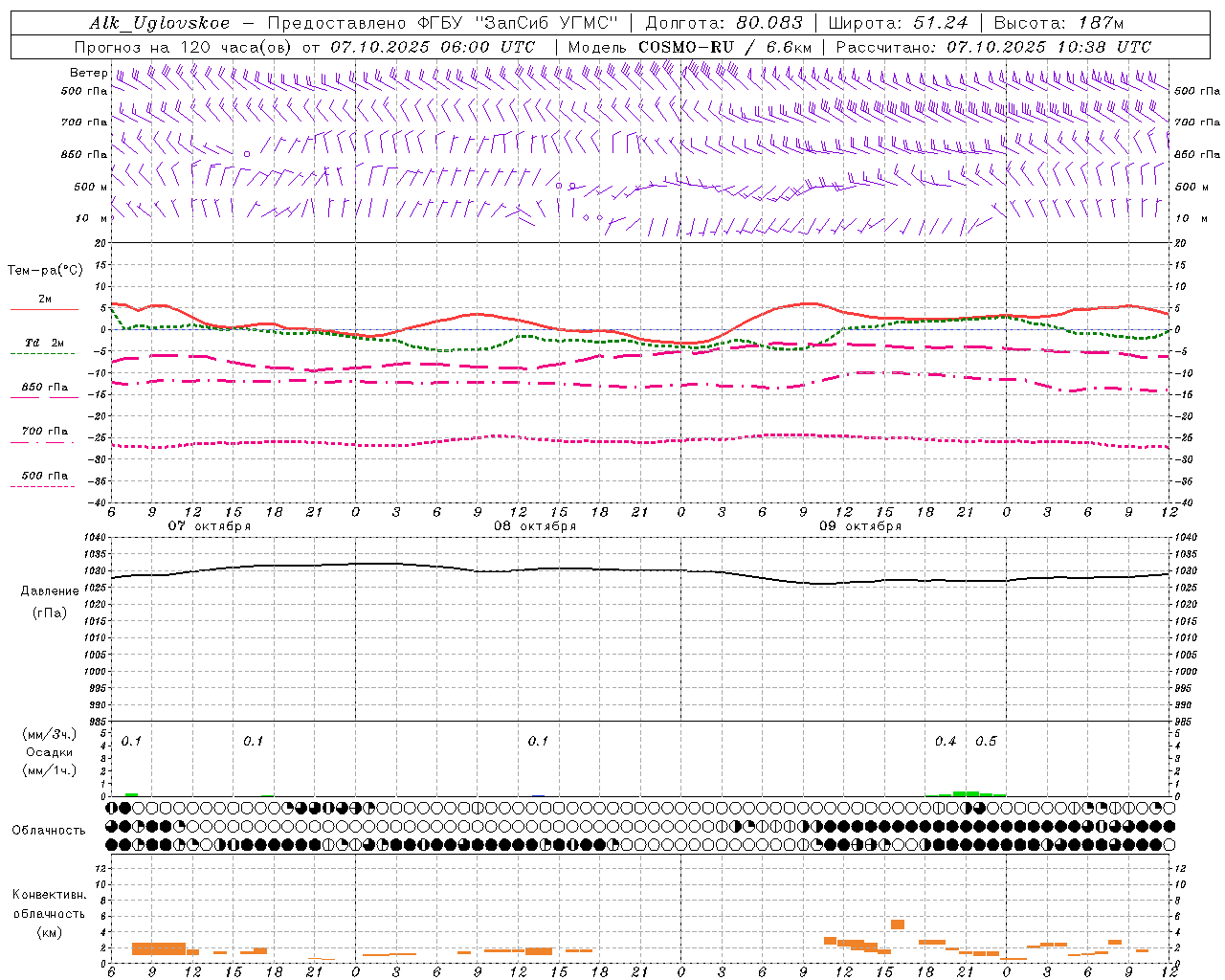
Task: Click the 1040 value on left pressure axis
Action: coord(93,538)
